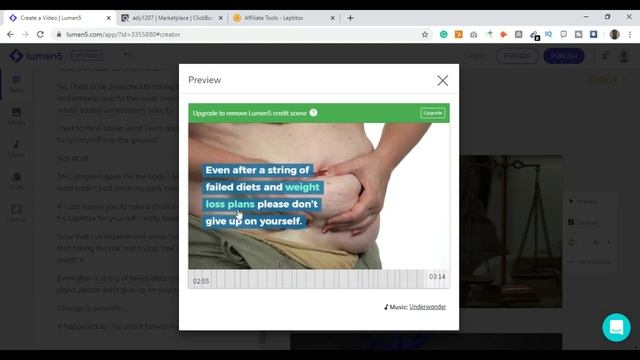Click the Upgrade button in green banner
This screenshot has width=640, height=360.
click(433, 113)
